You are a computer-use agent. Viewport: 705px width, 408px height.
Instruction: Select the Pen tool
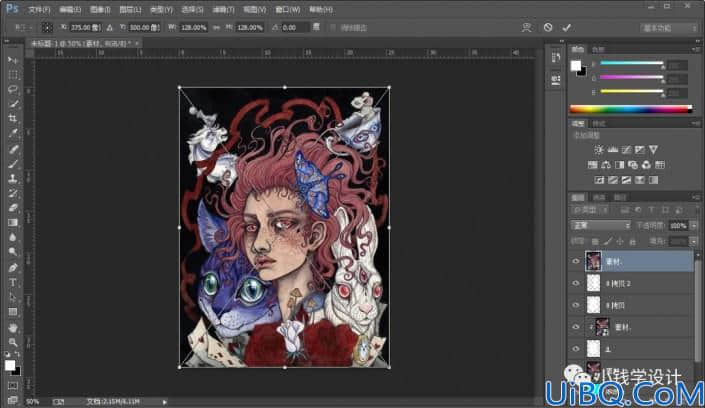pos(13,268)
